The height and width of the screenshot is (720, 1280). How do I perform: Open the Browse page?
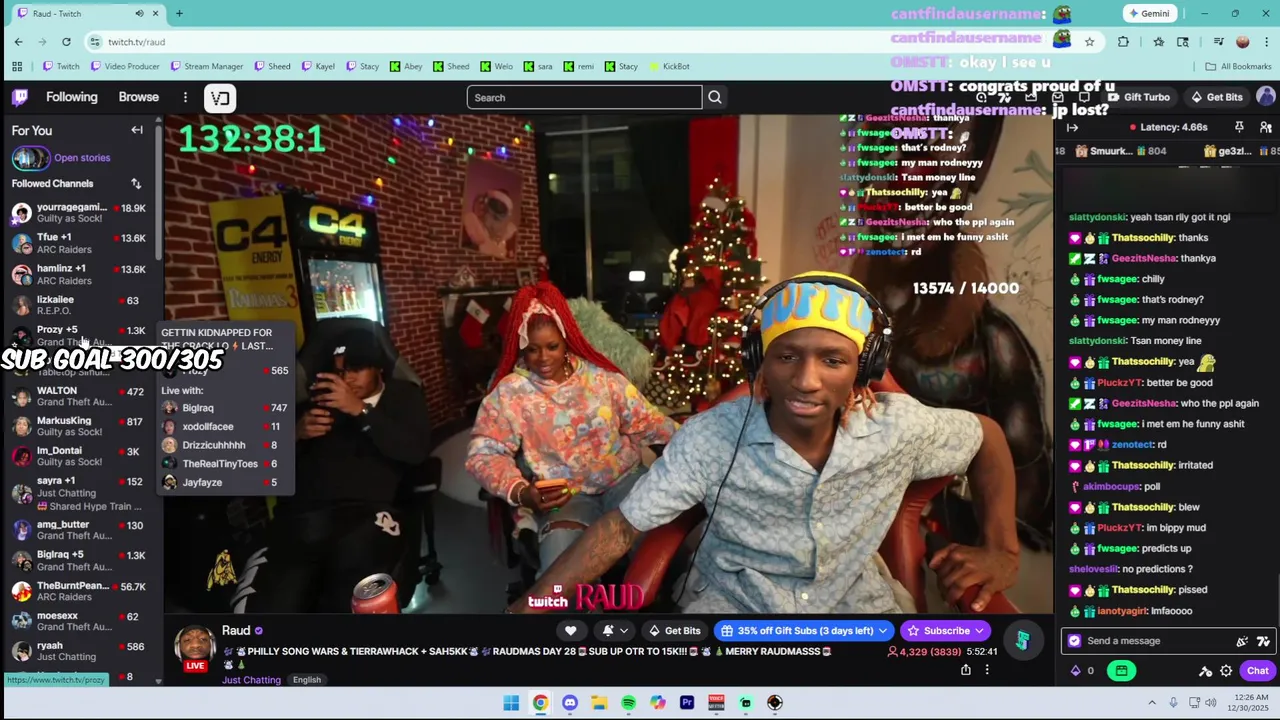[x=139, y=97]
